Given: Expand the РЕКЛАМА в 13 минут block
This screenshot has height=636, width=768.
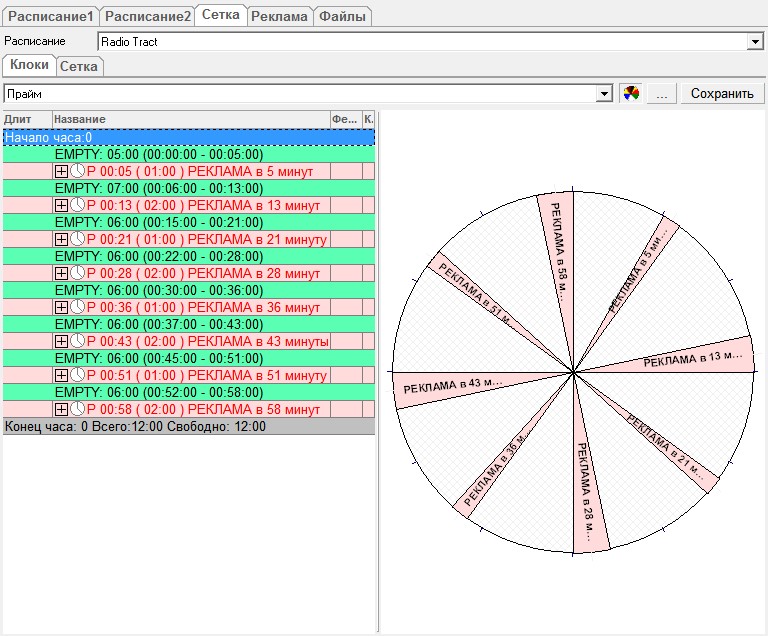Looking at the screenshot, I should pos(61,205).
